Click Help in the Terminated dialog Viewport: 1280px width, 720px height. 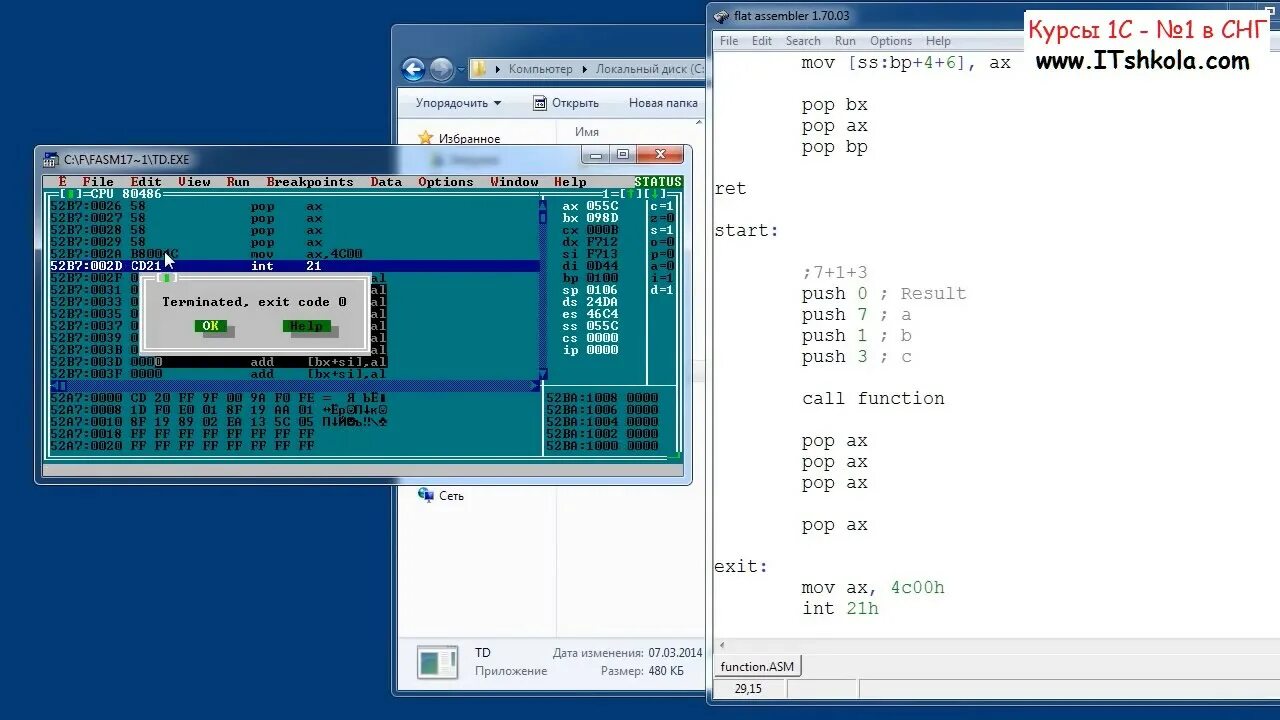point(306,326)
